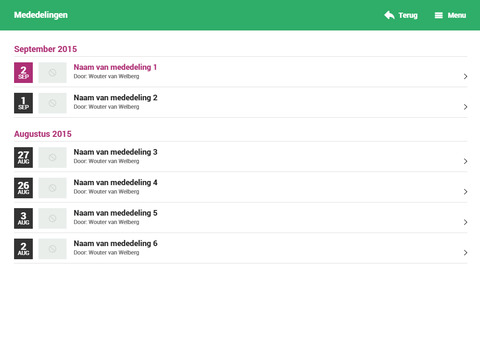
Task: Click the 26 AUG date badge
Action: point(23,188)
